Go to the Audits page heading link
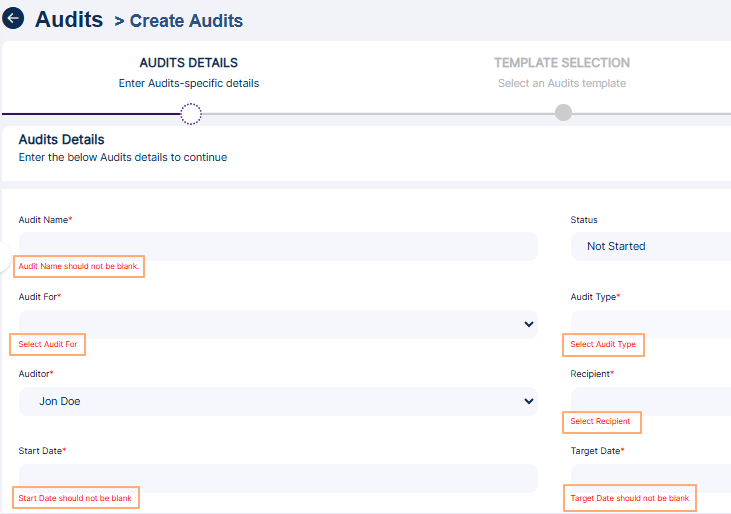The height and width of the screenshot is (514, 731). (69, 19)
